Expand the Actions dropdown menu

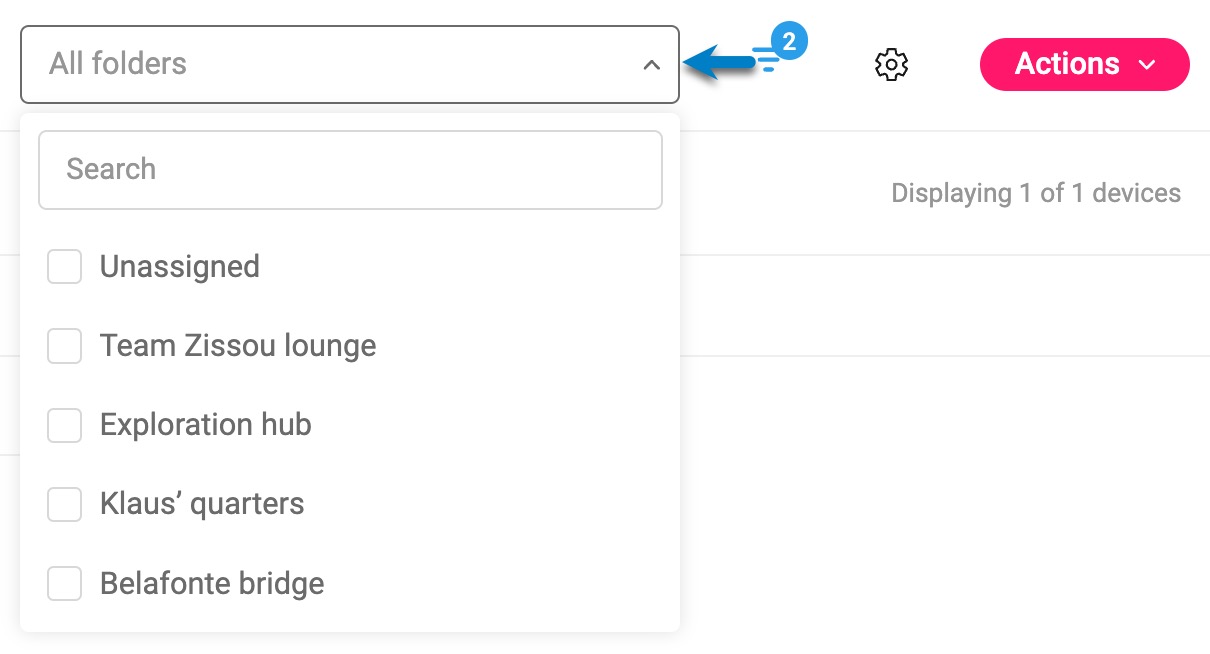point(1084,64)
